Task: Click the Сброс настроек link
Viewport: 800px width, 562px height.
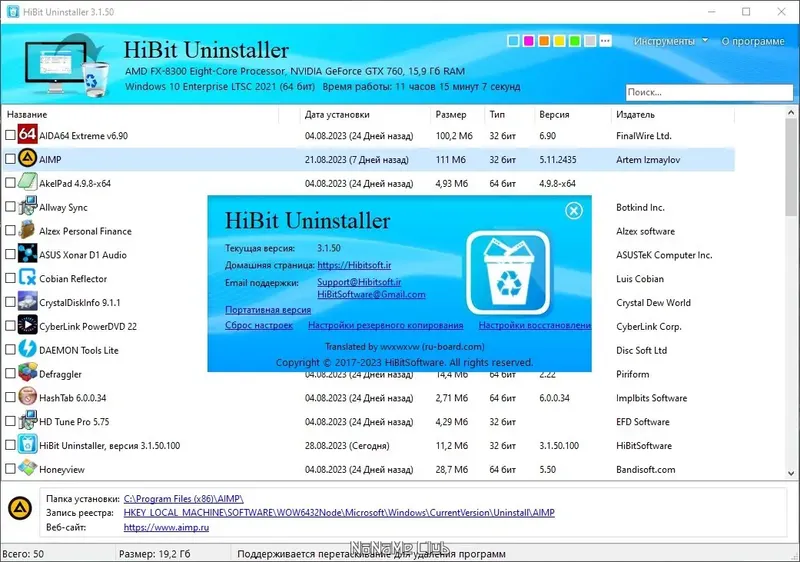Action: pos(259,325)
